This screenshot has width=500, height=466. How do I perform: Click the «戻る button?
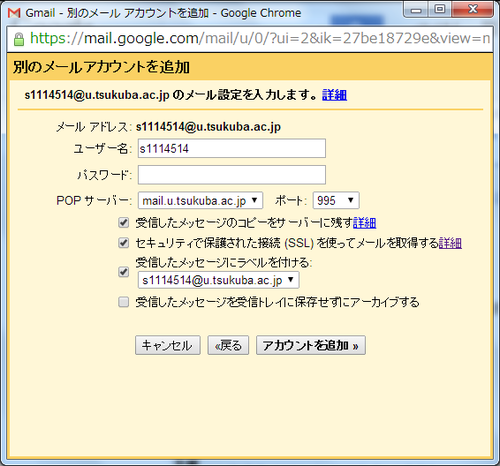pyautogui.click(x=228, y=345)
